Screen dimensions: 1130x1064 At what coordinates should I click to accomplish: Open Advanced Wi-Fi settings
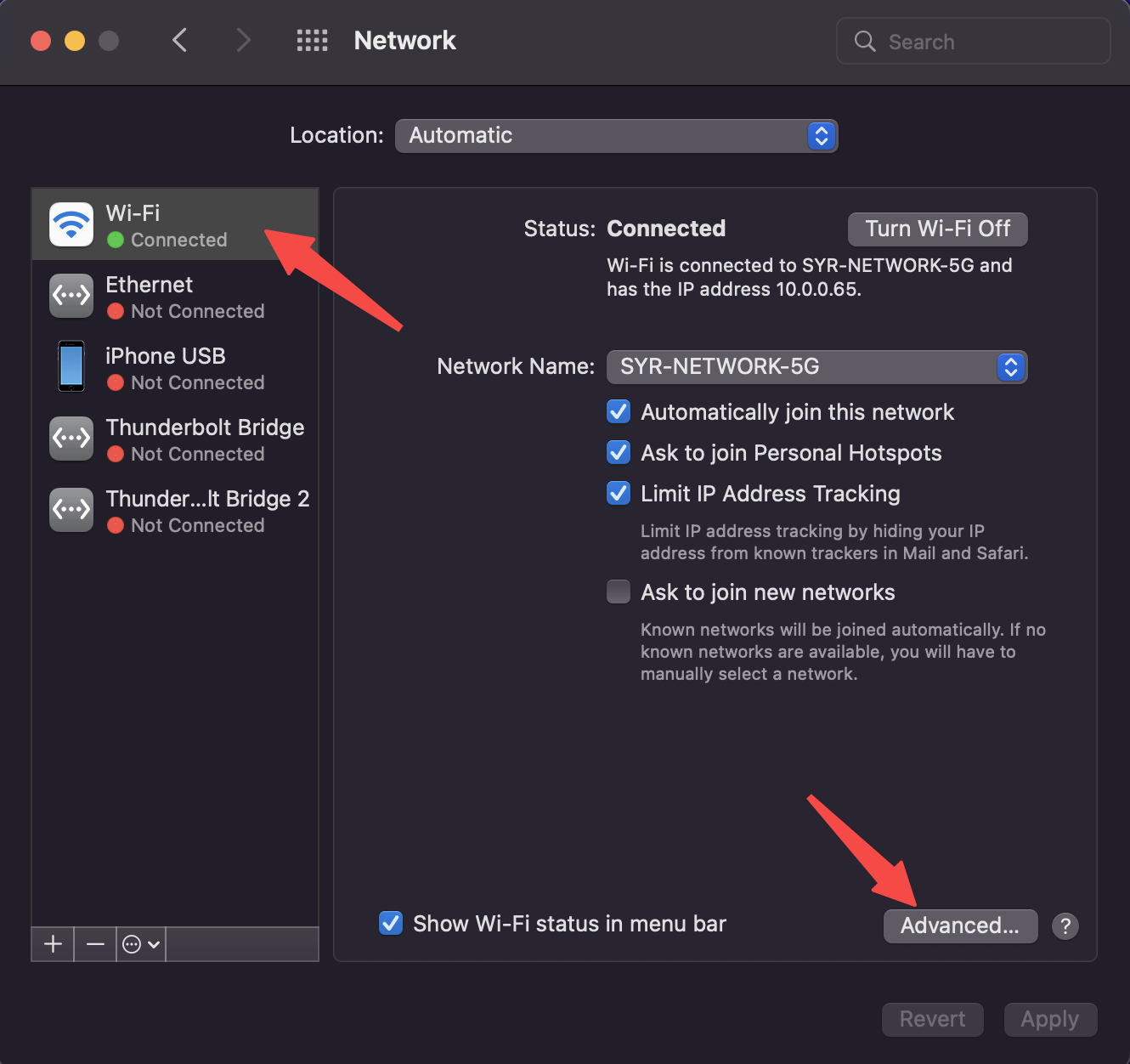(x=960, y=926)
